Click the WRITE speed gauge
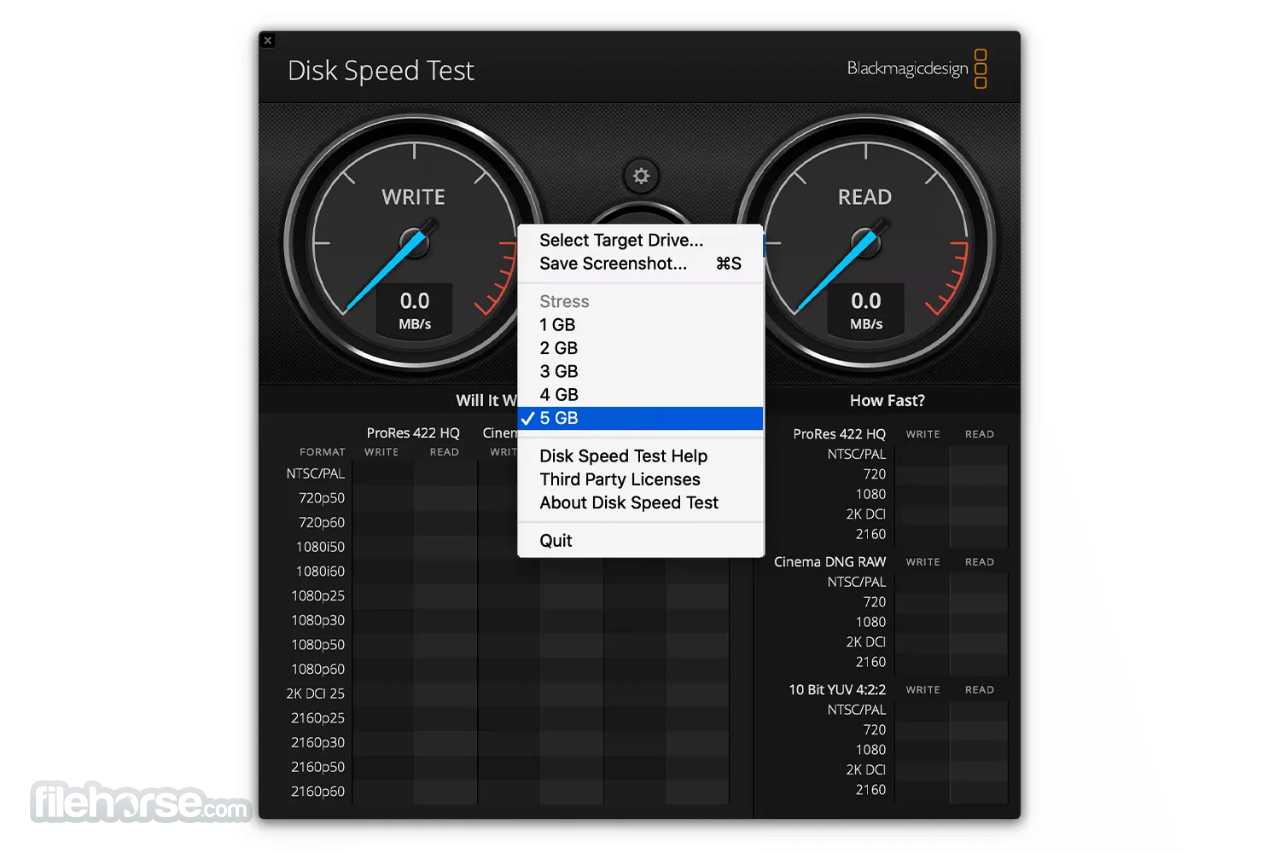This screenshot has height=853, width=1278. [x=414, y=245]
